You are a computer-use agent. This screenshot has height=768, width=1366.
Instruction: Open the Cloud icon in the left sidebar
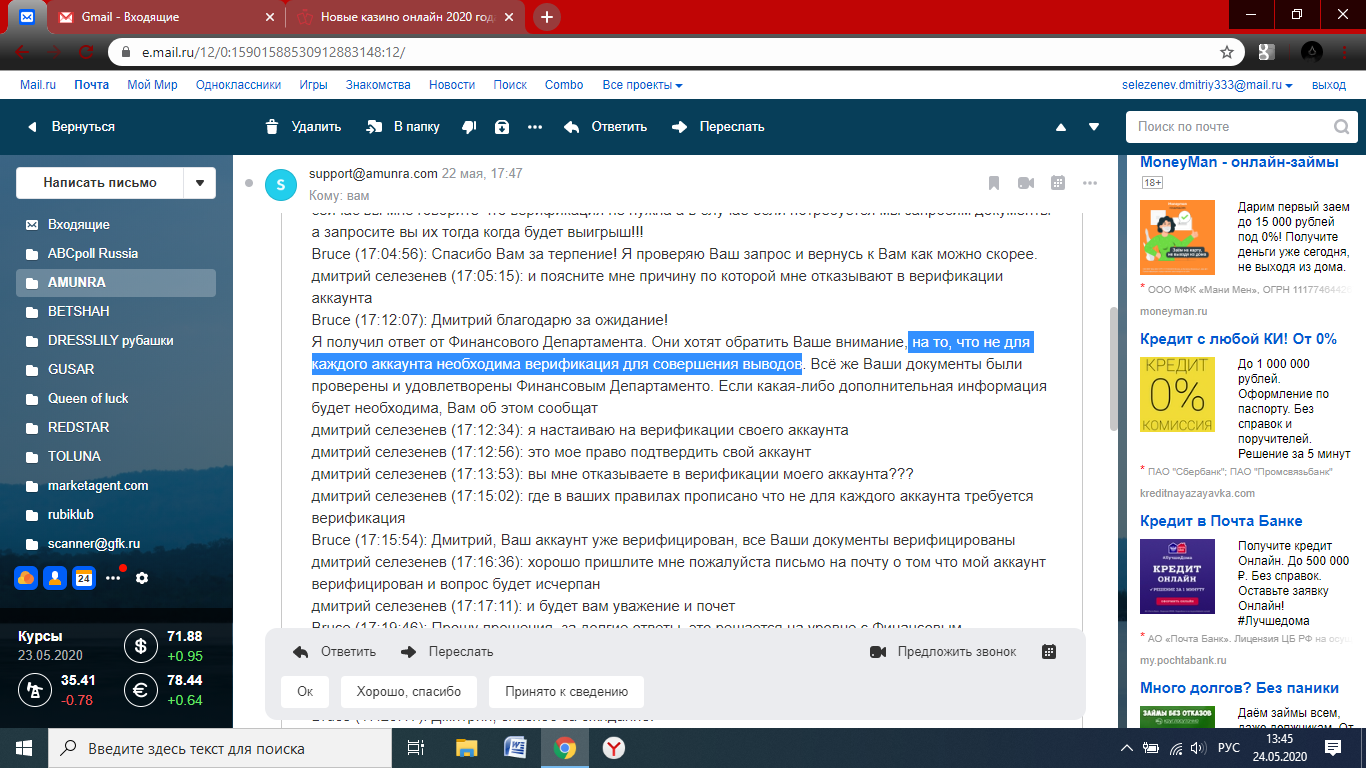coord(26,578)
